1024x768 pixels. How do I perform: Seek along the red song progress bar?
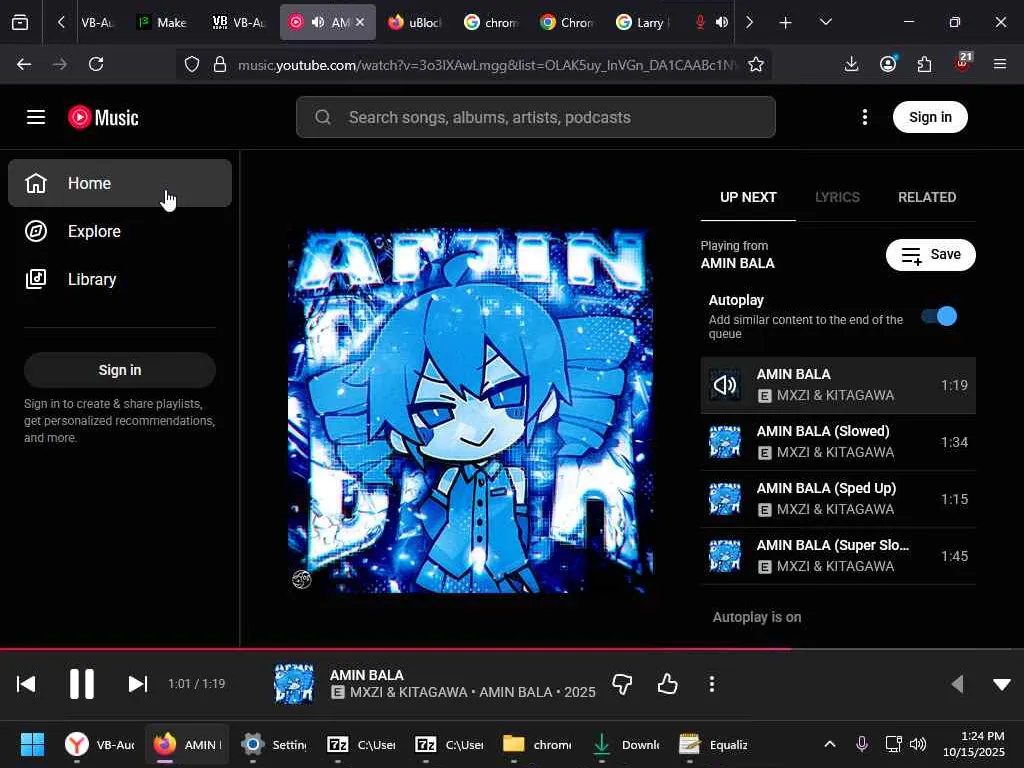coord(512,649)
